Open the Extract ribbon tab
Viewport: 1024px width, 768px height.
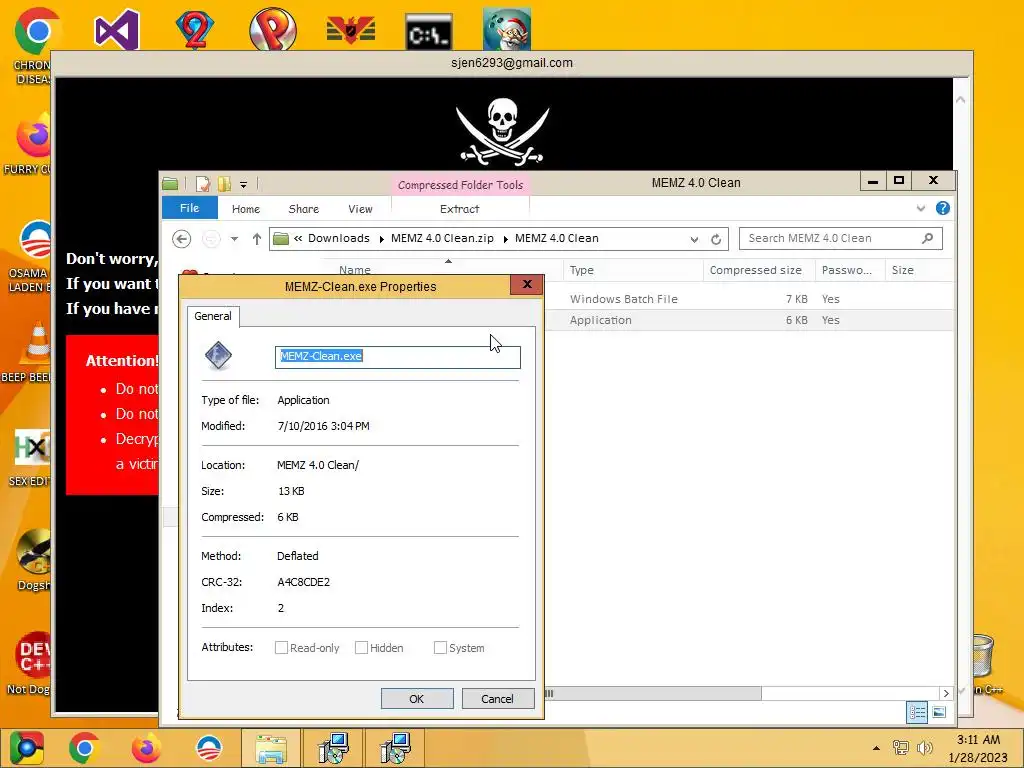460,209
